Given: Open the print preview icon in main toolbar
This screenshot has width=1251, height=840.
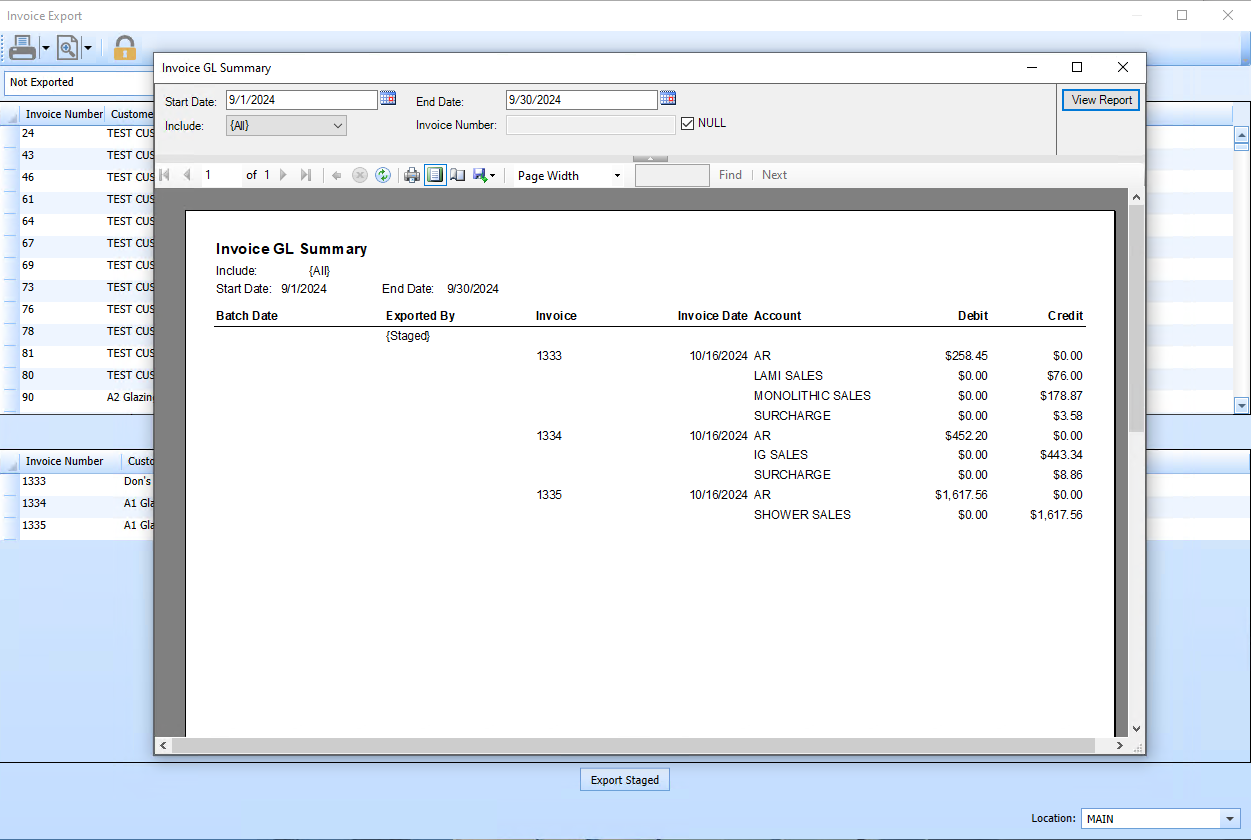Looking at the screenshot, I should point(66,47).
